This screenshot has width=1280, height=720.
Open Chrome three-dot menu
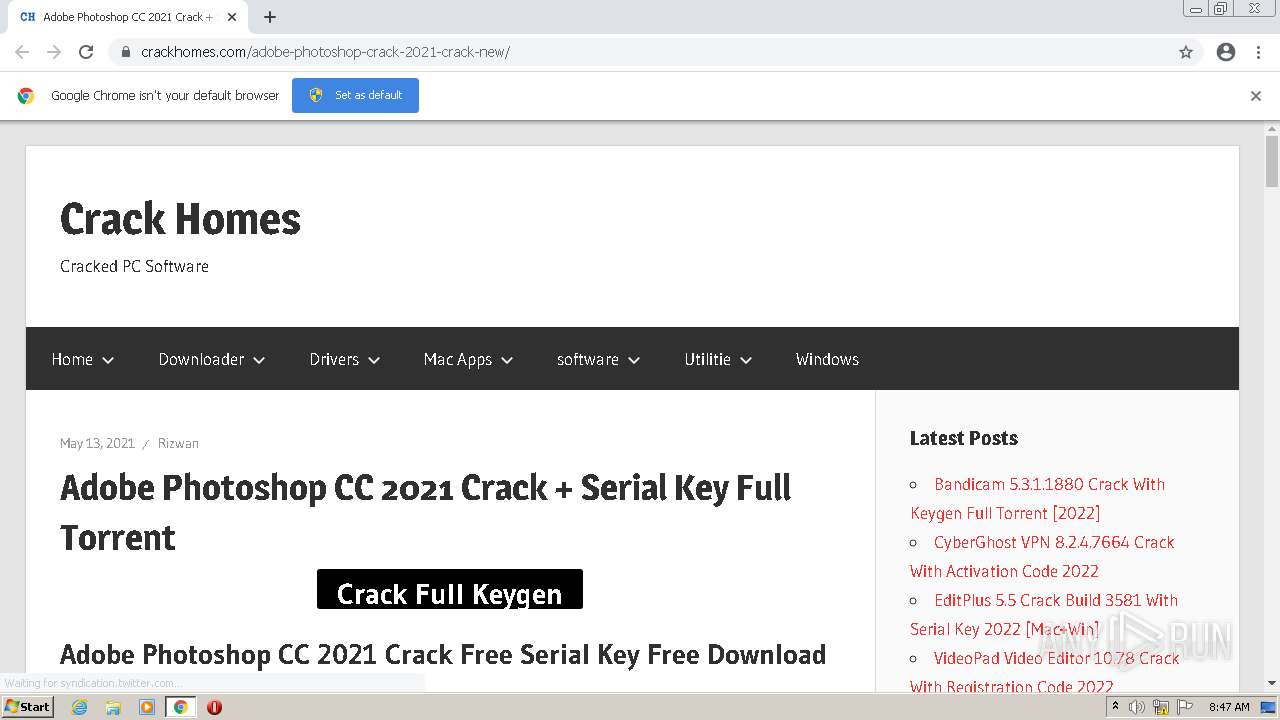pos(1258,52)
